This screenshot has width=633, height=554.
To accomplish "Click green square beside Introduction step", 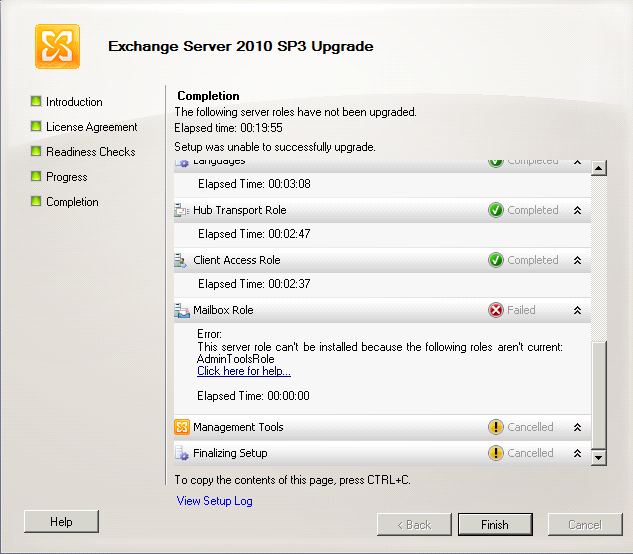I will tap(36, 101).
